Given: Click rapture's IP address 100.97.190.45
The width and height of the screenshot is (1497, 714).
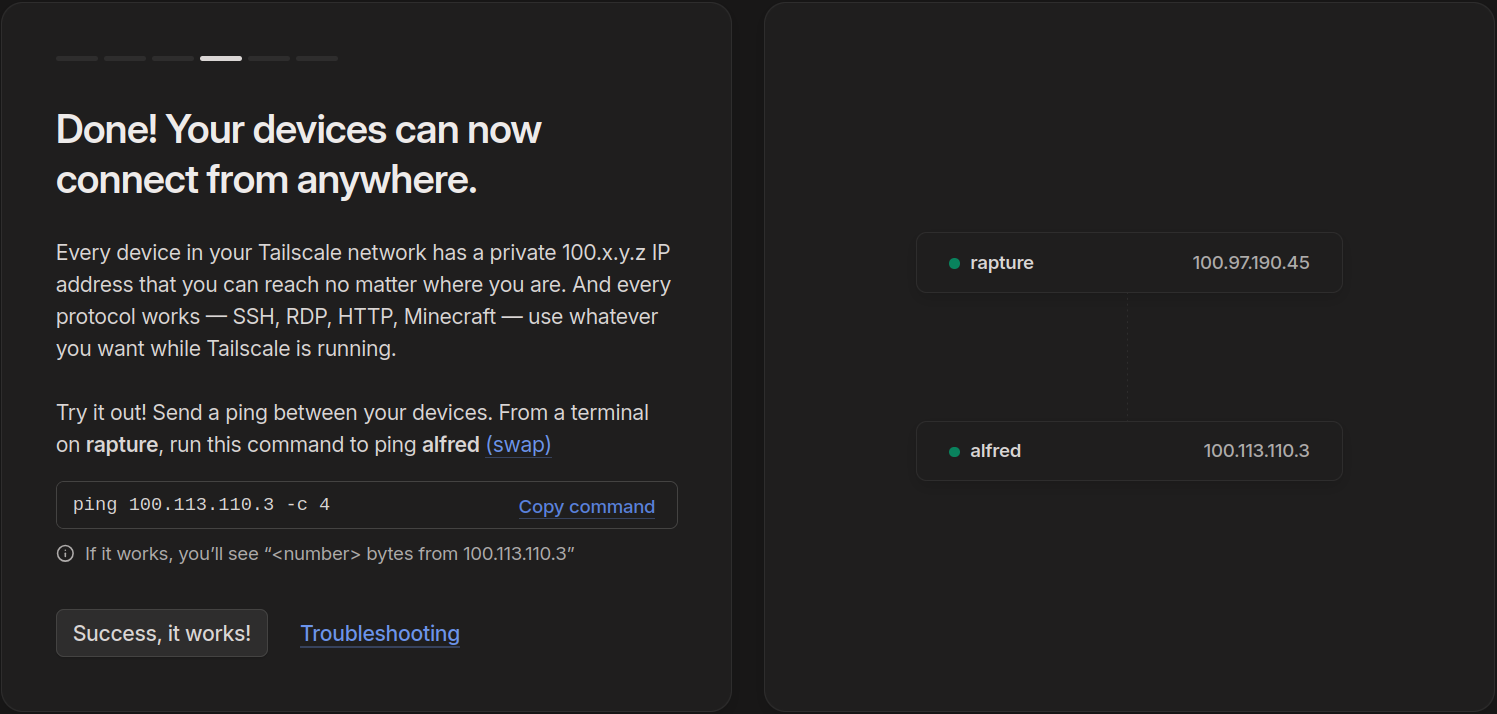Looking at the screenshot, I should pos(1250,263).
